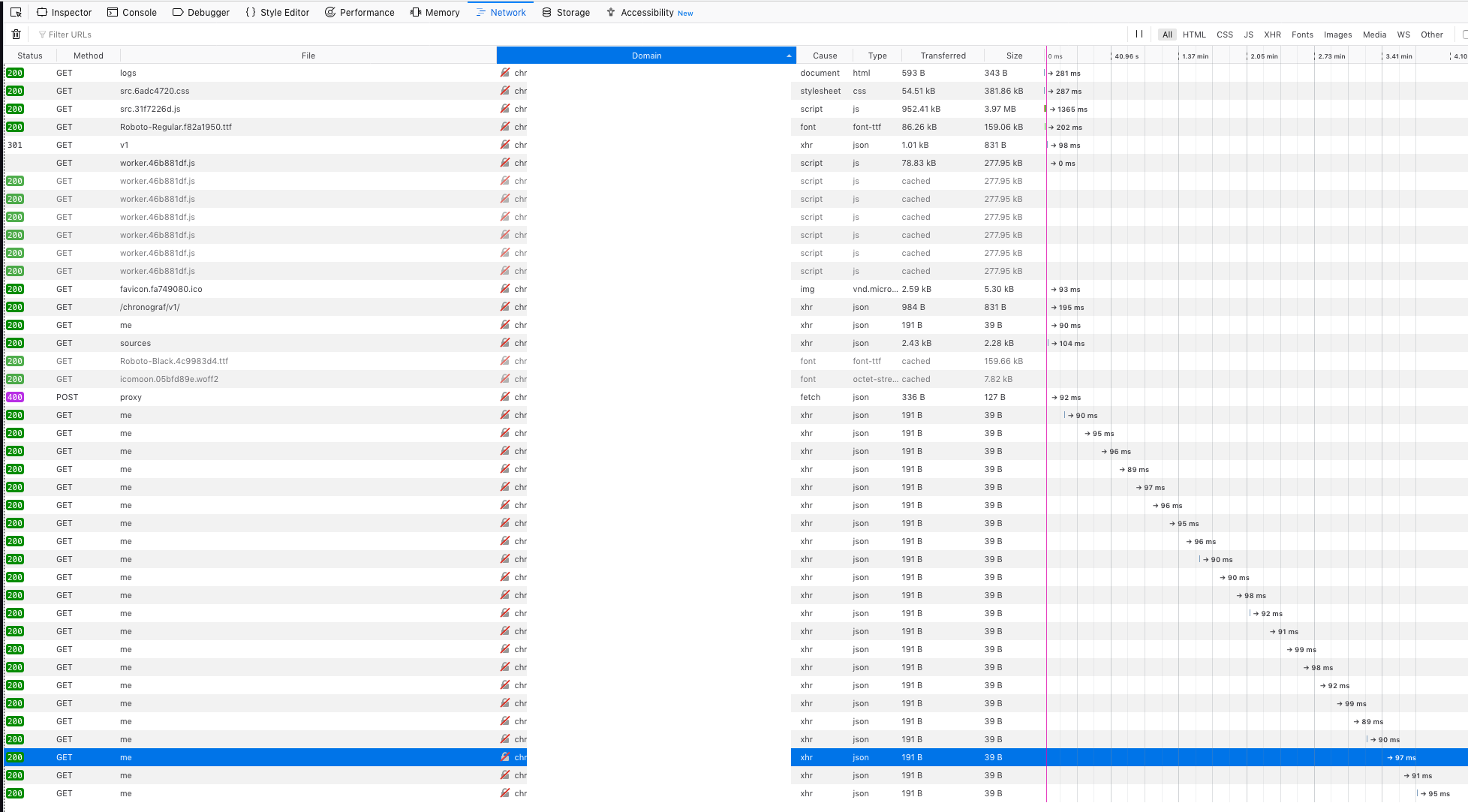Toggle the XHR request filter
1468x812 pixels.
(x=1273, y=35)
